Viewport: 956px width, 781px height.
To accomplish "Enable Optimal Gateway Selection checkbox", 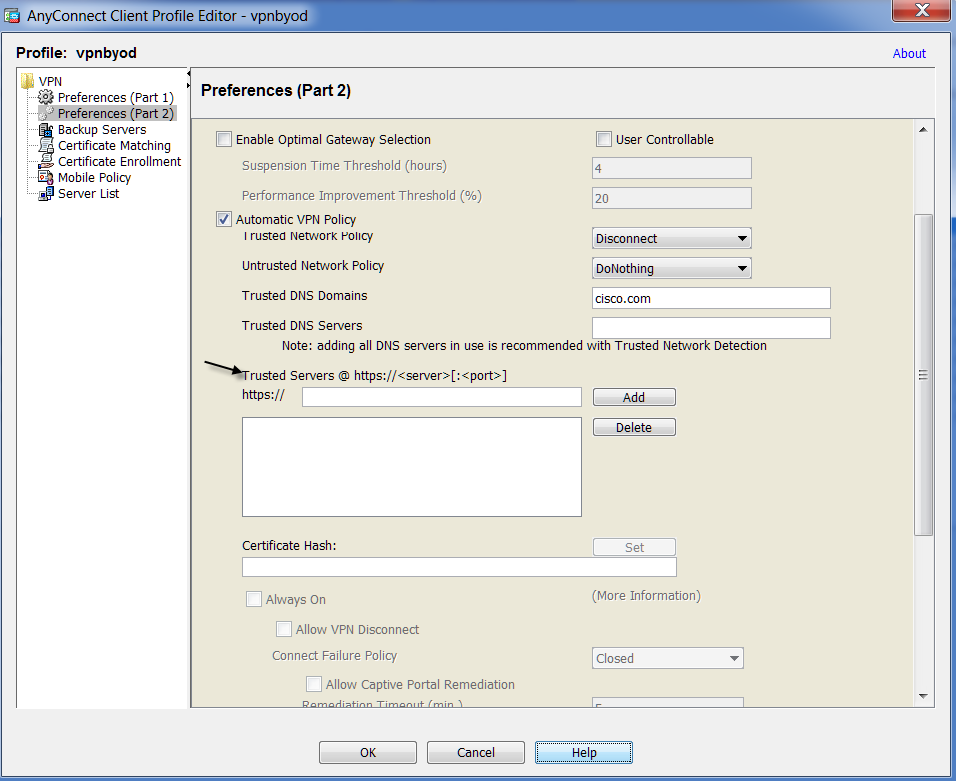I will click(224, 139).
